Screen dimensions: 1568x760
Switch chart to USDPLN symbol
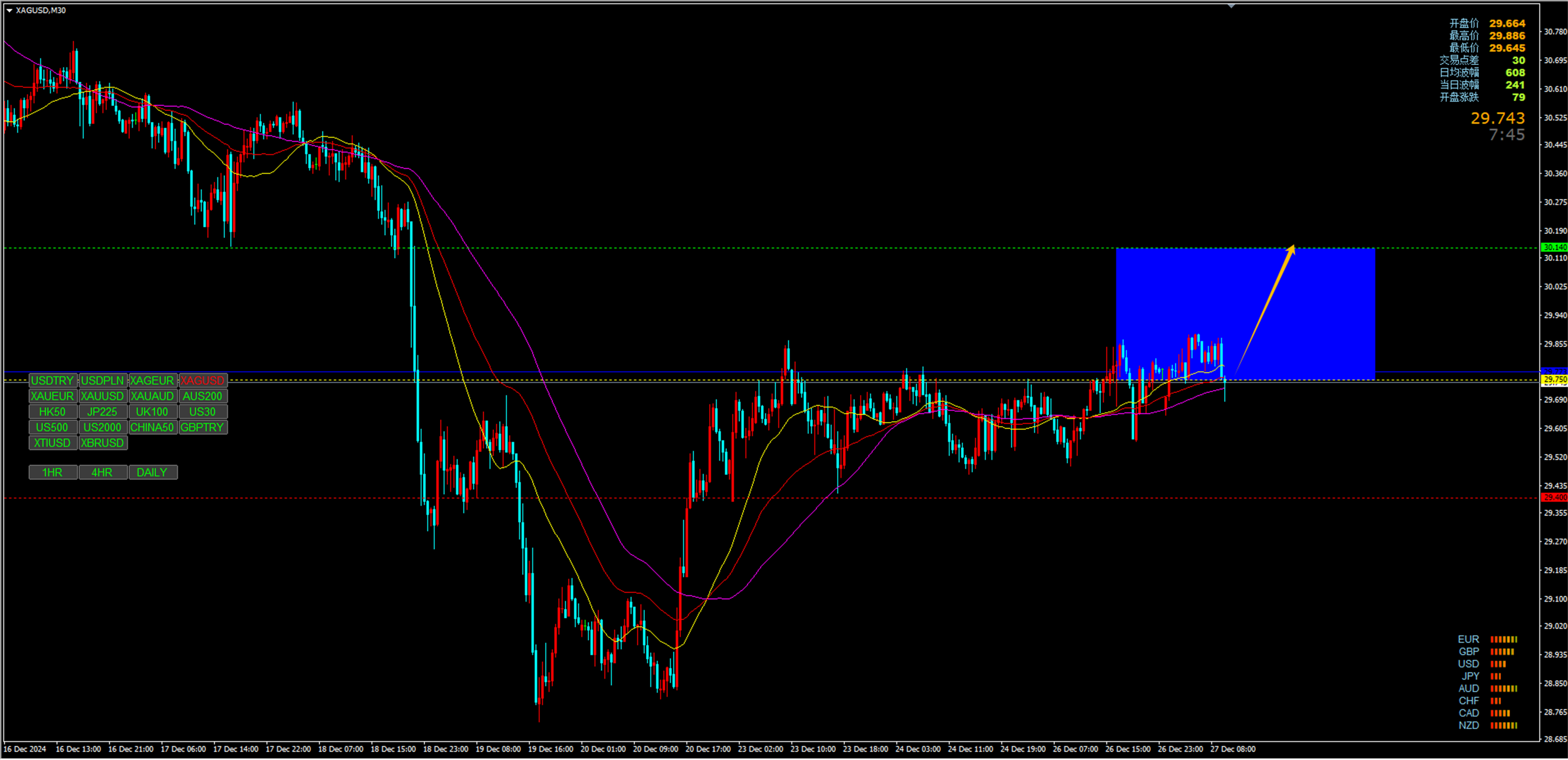pyautogui.click(x=103, y=381)
